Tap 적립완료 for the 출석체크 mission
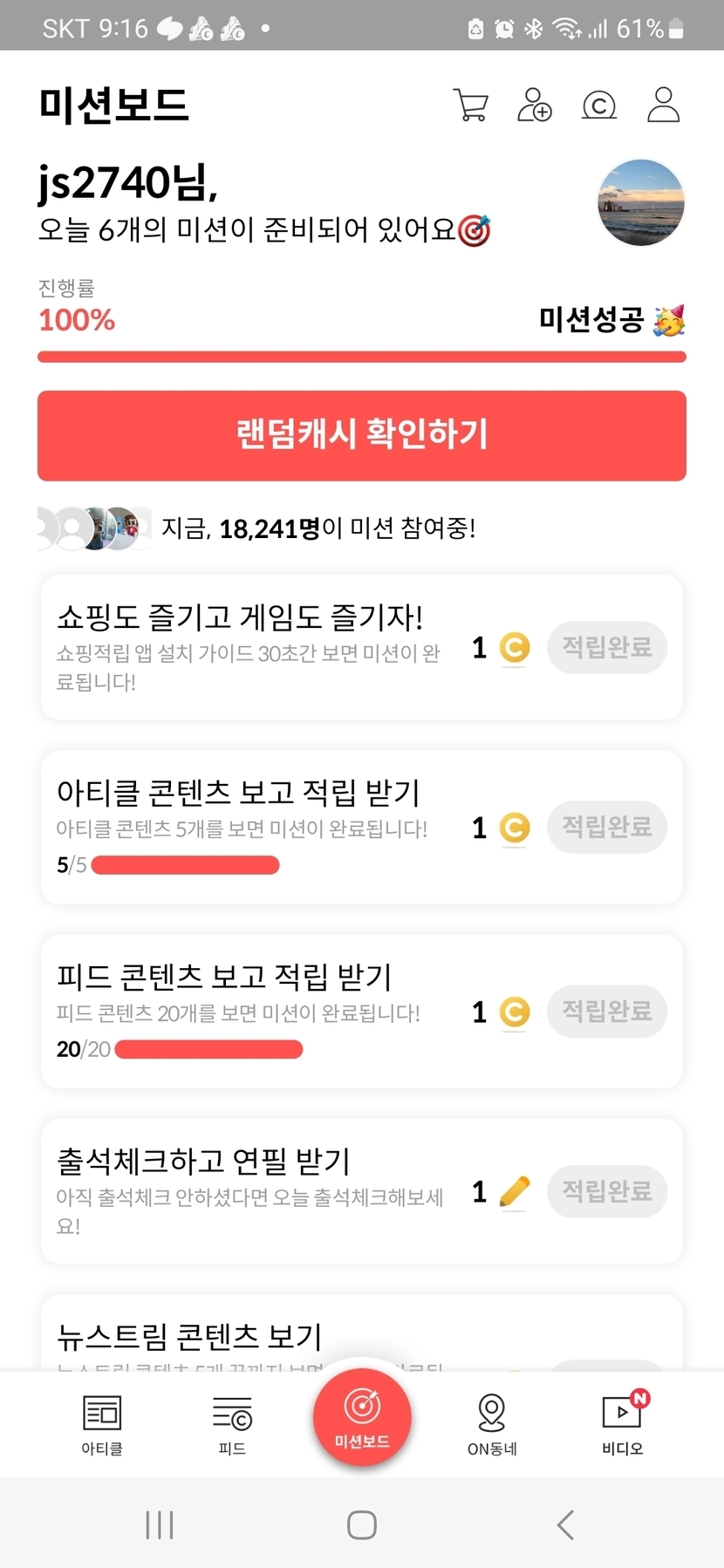Image resolution: width=724 pixels, height=1568 pixels. click(607, 1191)
